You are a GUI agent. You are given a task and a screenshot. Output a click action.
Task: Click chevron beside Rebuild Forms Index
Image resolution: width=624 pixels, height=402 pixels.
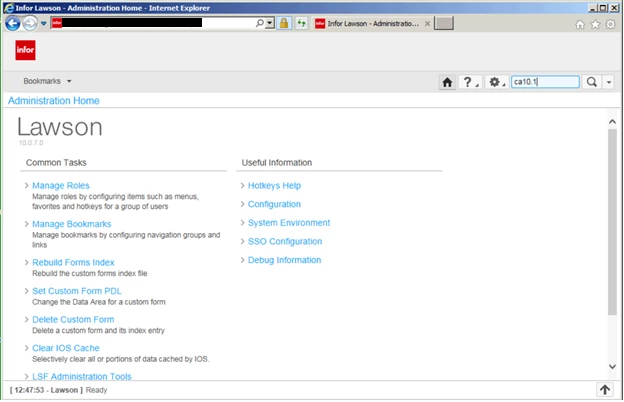[26, 263]
